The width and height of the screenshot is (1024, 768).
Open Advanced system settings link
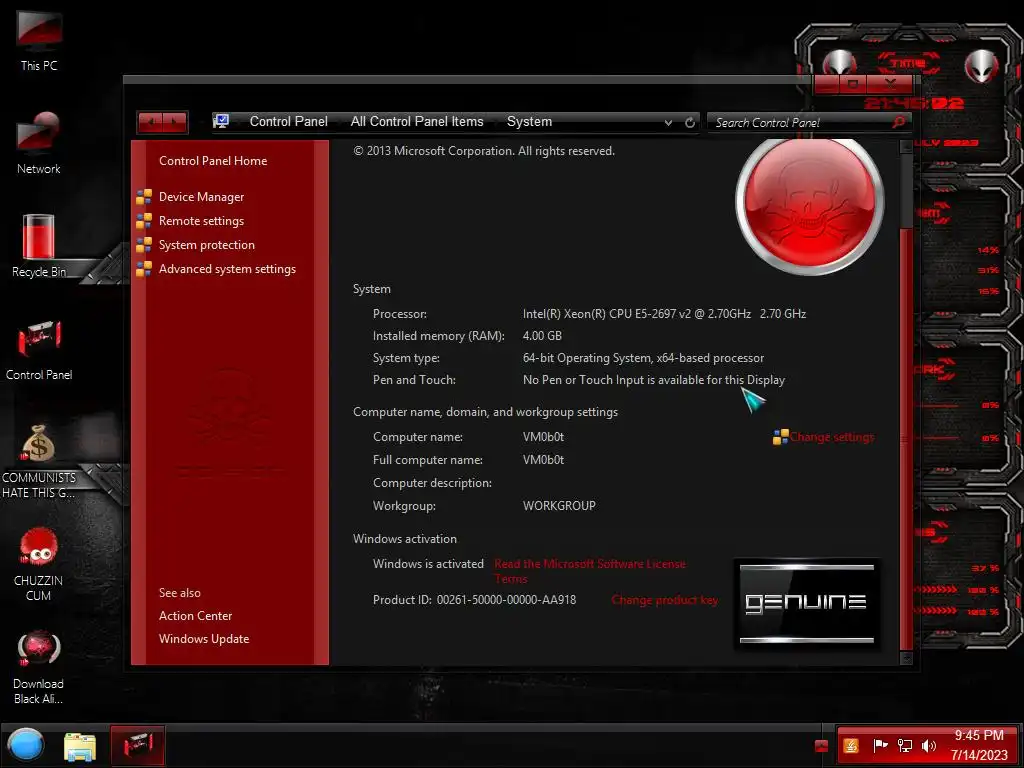coord(227,269)
